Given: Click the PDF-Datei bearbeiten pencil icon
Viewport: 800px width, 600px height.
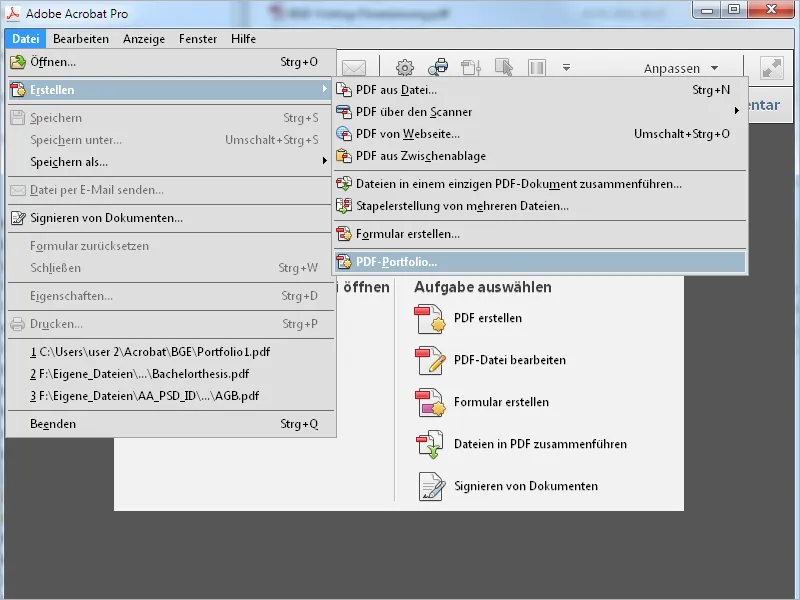Looking at the screenshot, I should click(430, 361).
